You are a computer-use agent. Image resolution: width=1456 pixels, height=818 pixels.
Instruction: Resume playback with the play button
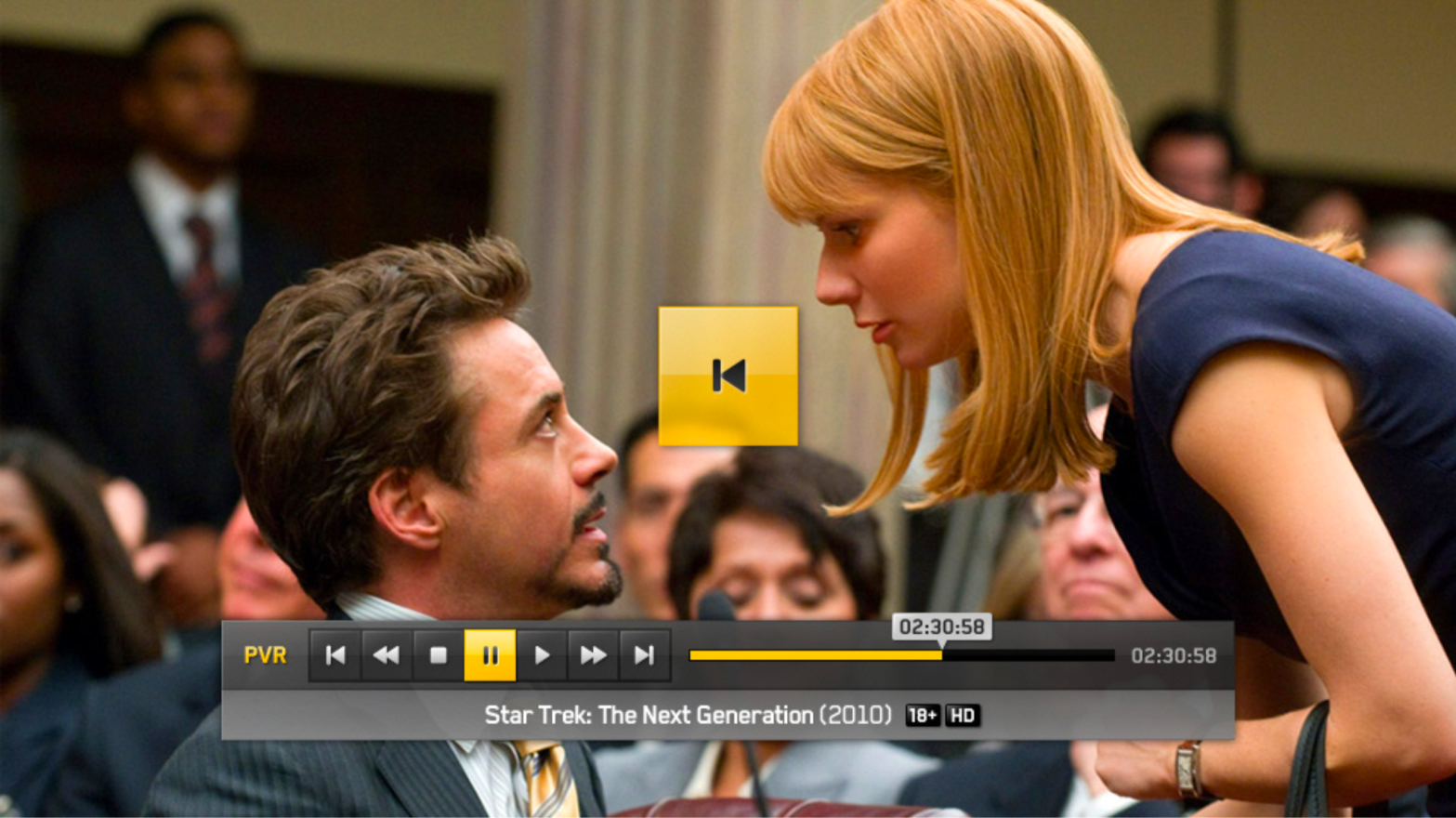[542, 655]
